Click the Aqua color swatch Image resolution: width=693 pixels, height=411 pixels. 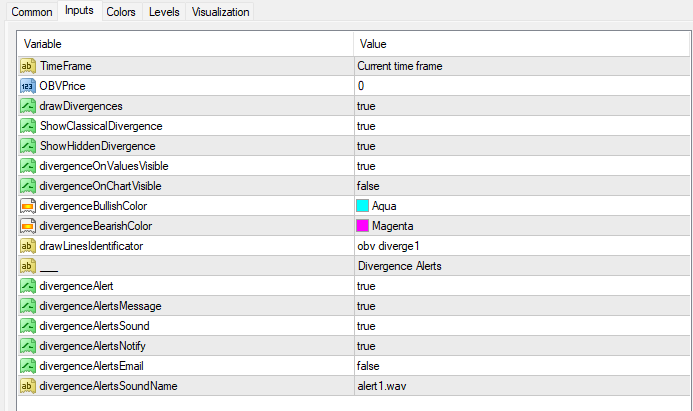coord(363,206)
